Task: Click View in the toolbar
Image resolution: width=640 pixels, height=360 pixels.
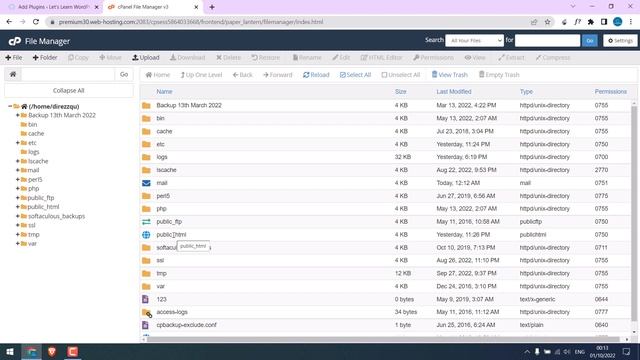Action: (x=475, y=58)
